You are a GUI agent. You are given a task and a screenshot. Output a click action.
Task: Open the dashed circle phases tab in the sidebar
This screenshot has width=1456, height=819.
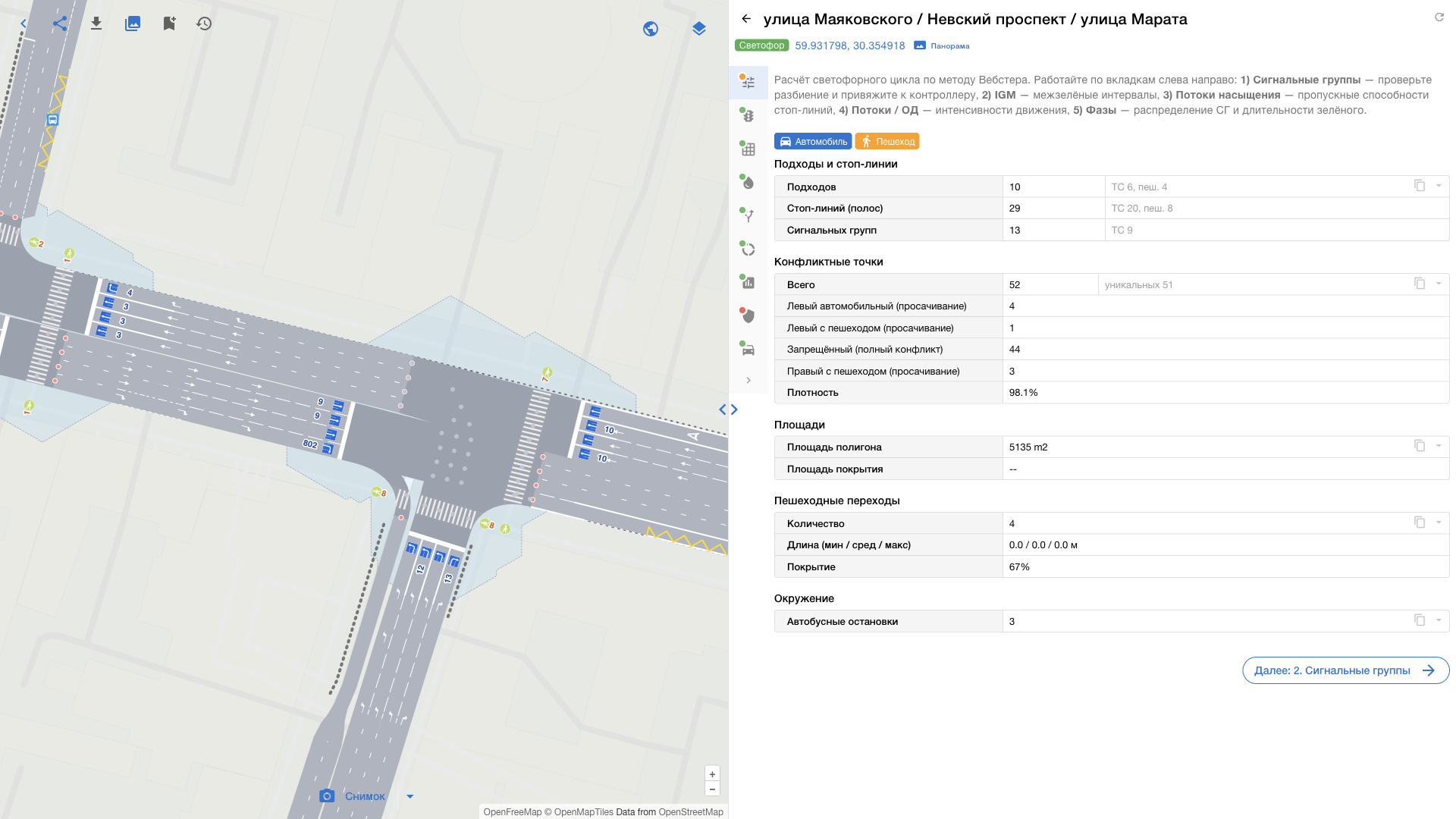pyautogui.click(x=748, y=249)
